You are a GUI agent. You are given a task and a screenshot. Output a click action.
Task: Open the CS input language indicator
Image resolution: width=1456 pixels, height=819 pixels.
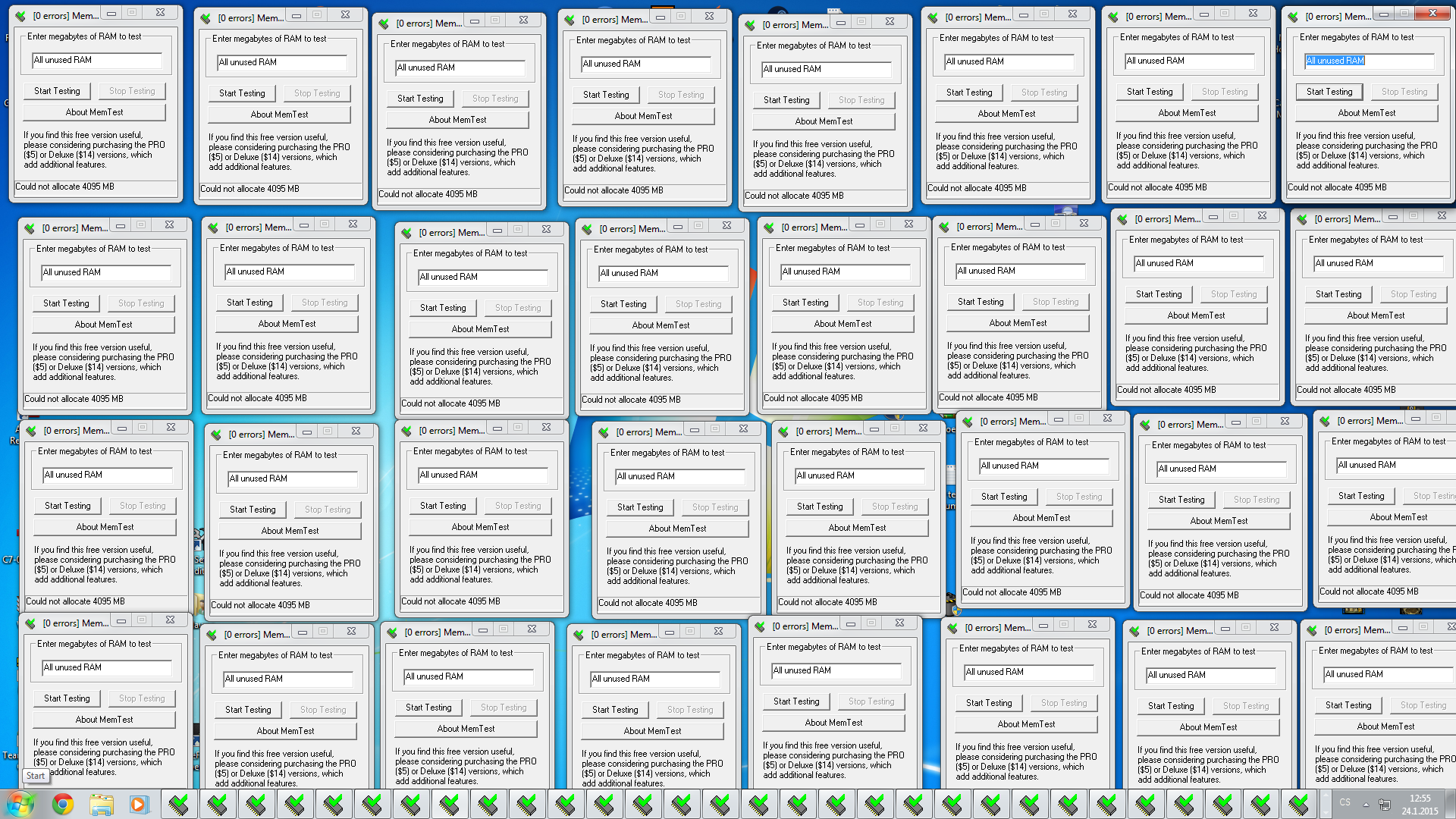pyautogui.click(x=1345, y=802)
